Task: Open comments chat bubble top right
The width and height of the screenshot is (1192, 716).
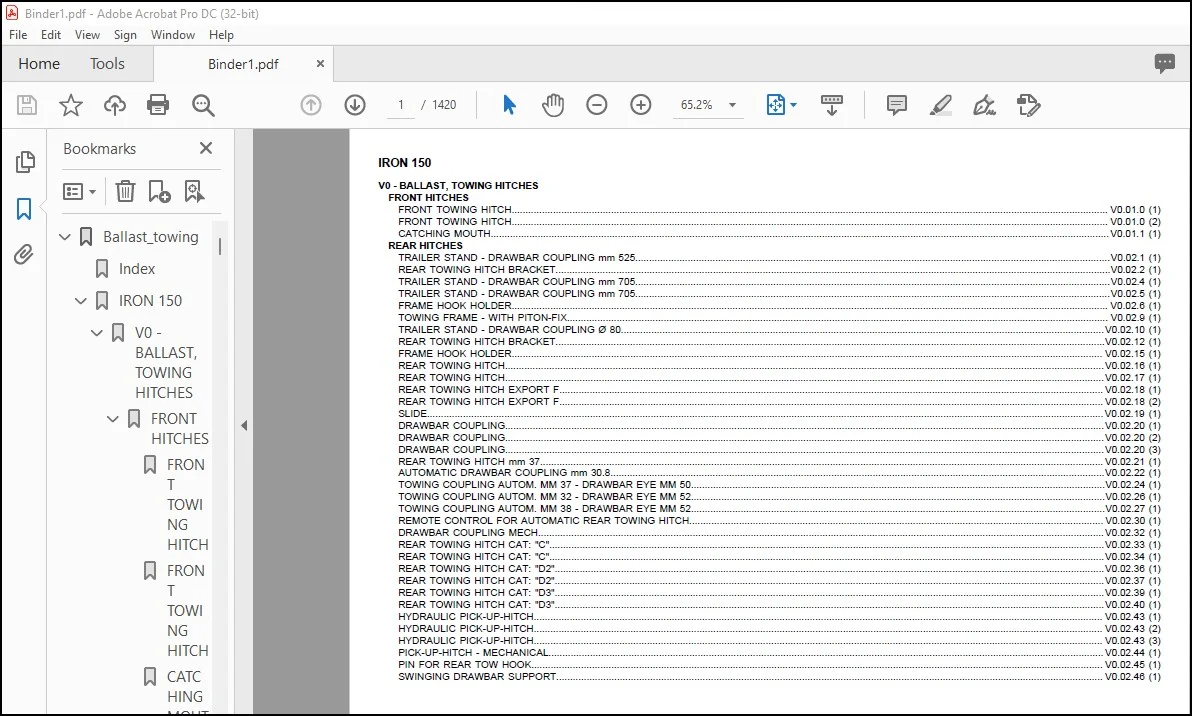Action: (1165, 64)
